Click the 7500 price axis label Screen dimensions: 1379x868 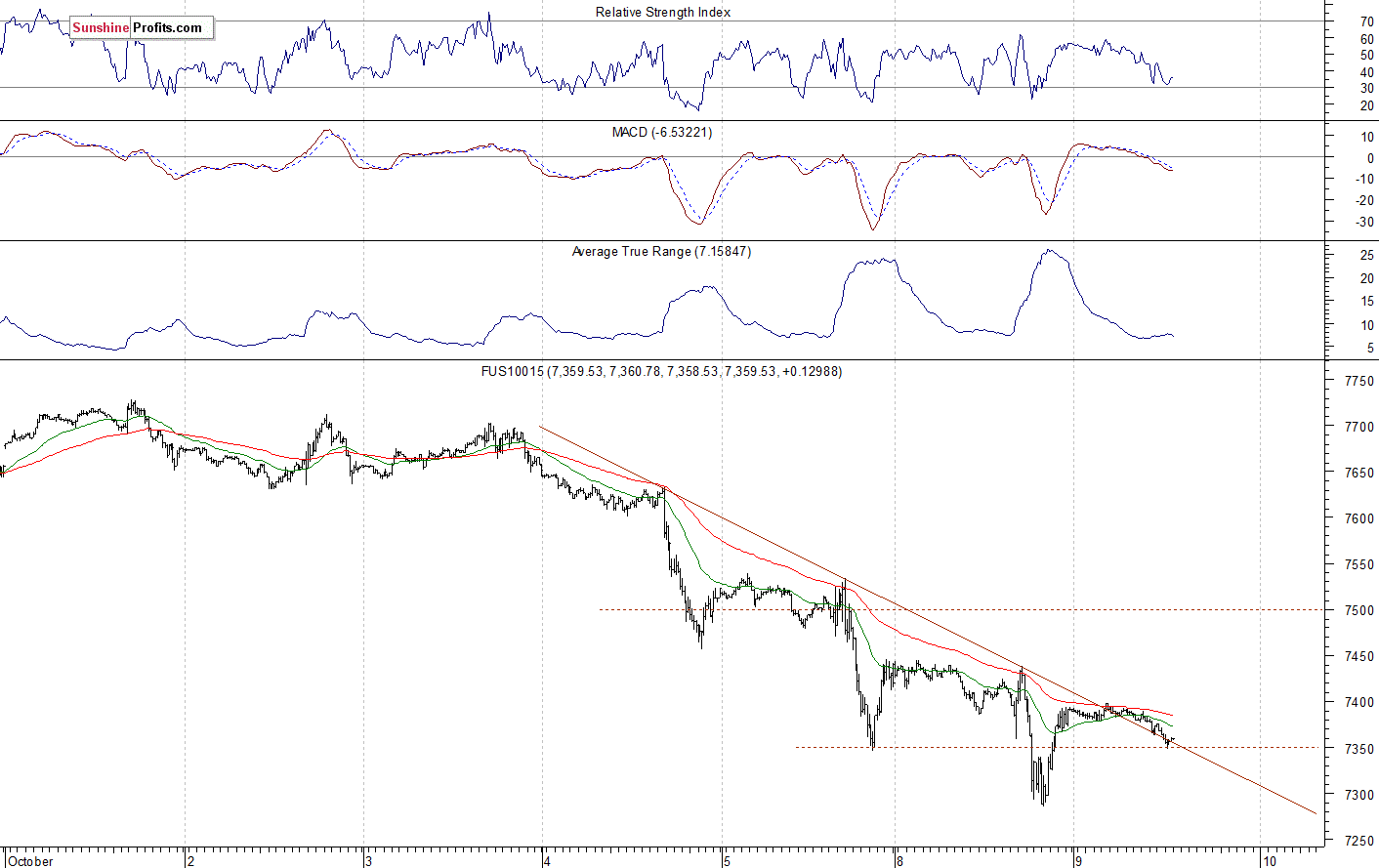click(x=1358, y=610)
